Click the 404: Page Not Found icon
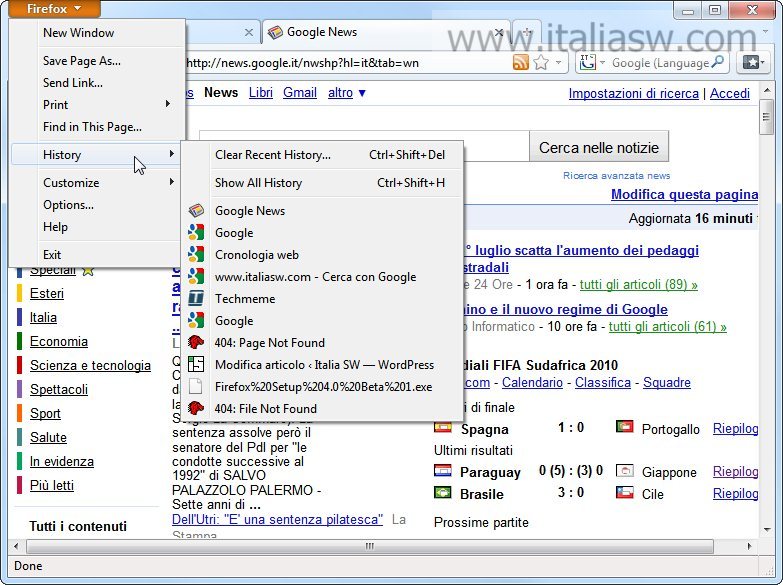783x585 pixels. (x=196, y=342)
